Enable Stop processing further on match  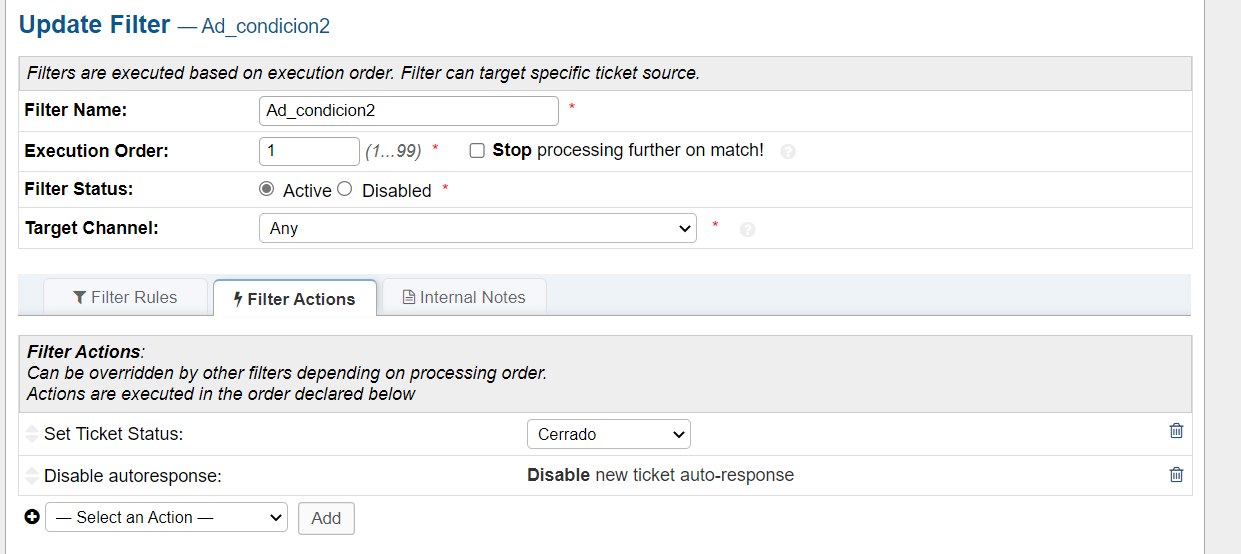(x=477, y=151)
